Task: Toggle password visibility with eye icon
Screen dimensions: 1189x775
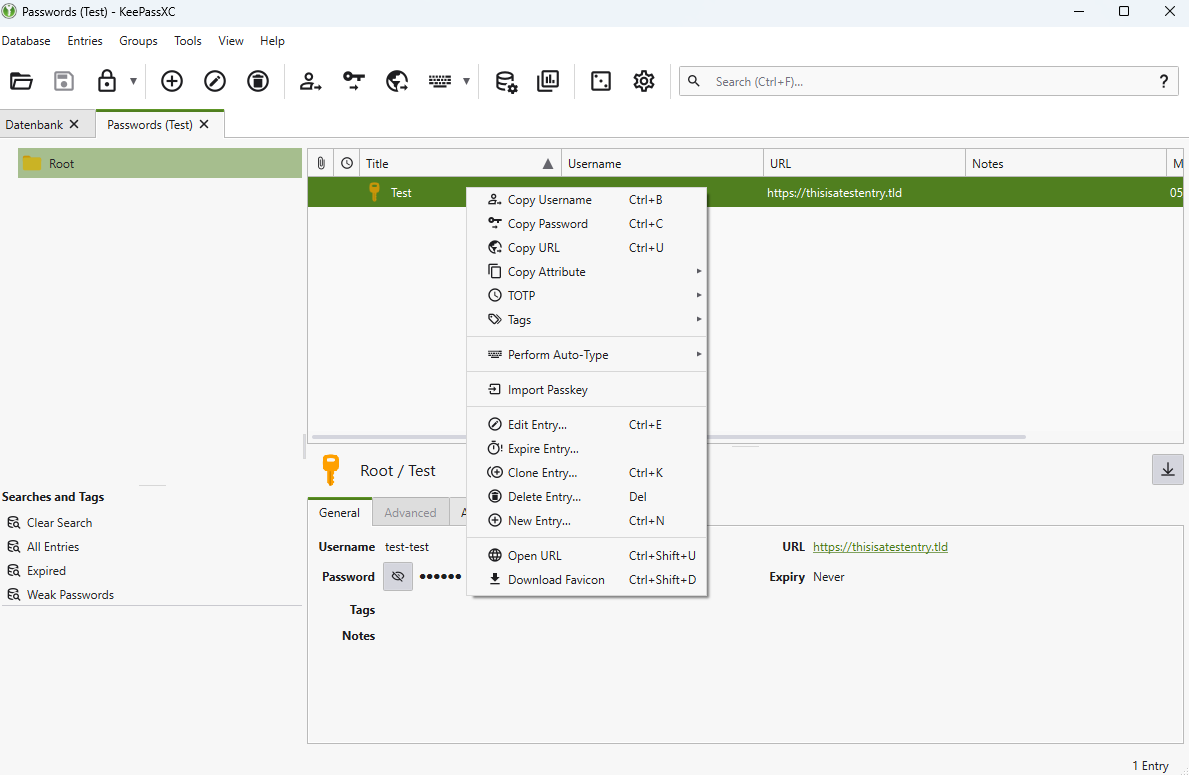Action: click(x=398, y=577)
